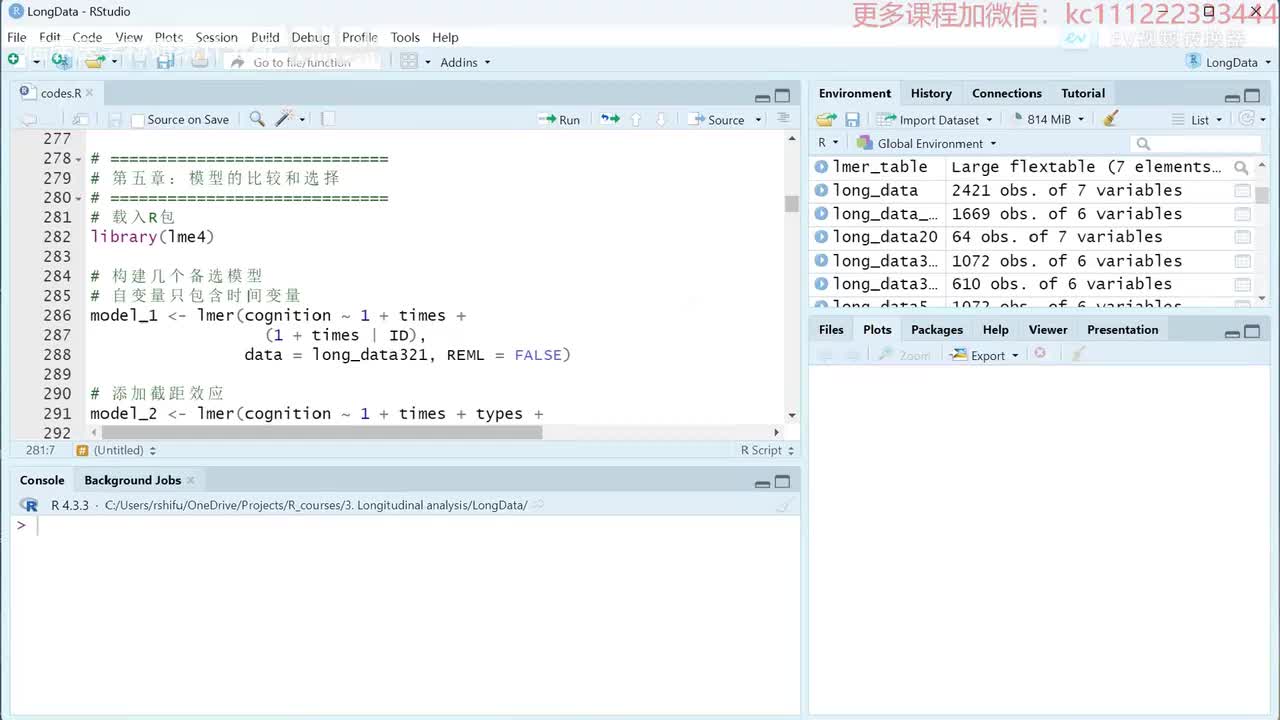Click the console input prompt line
The height and width of the screenshot is (720, 1280).
point(405,526)
